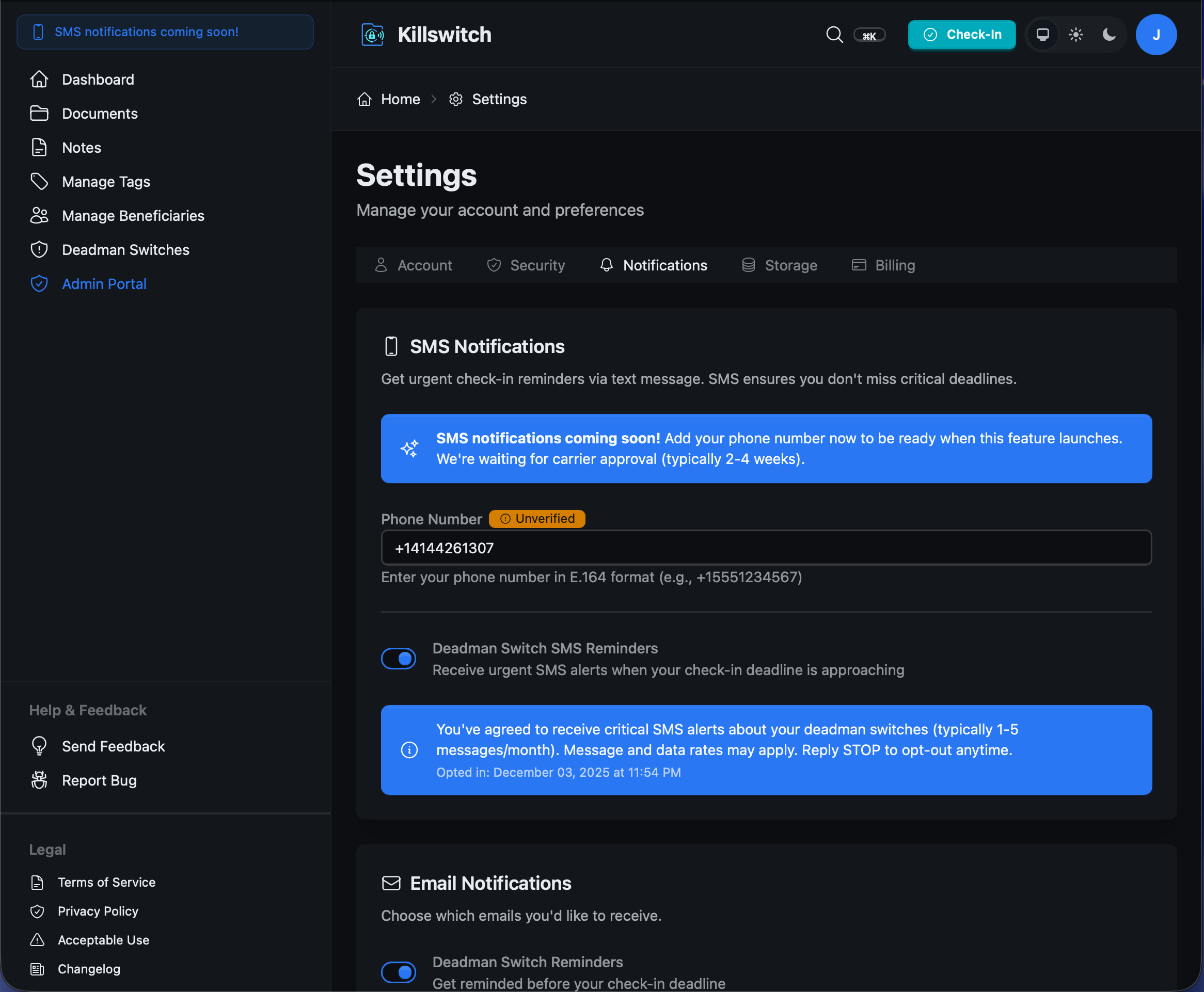Click the Privacy Policy shield icon
Viewport: 1204px width, 992px height.
tap(37, 911)
